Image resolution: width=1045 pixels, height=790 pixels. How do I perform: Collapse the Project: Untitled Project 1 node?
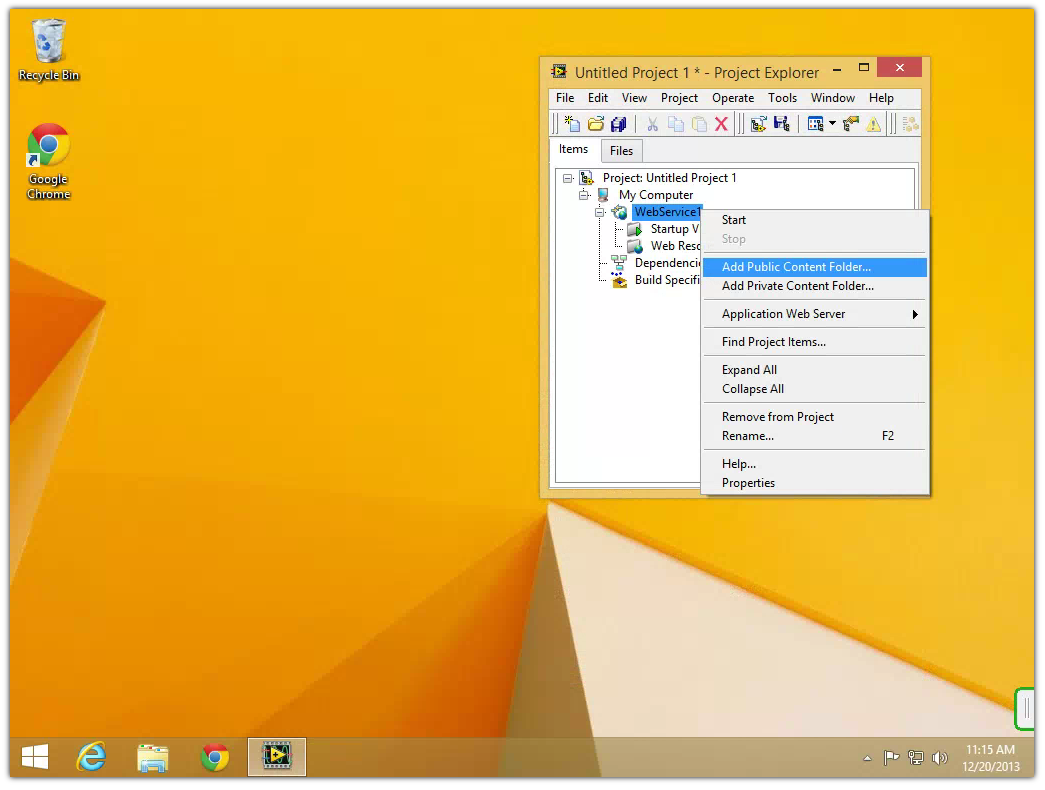coord(568,178)
